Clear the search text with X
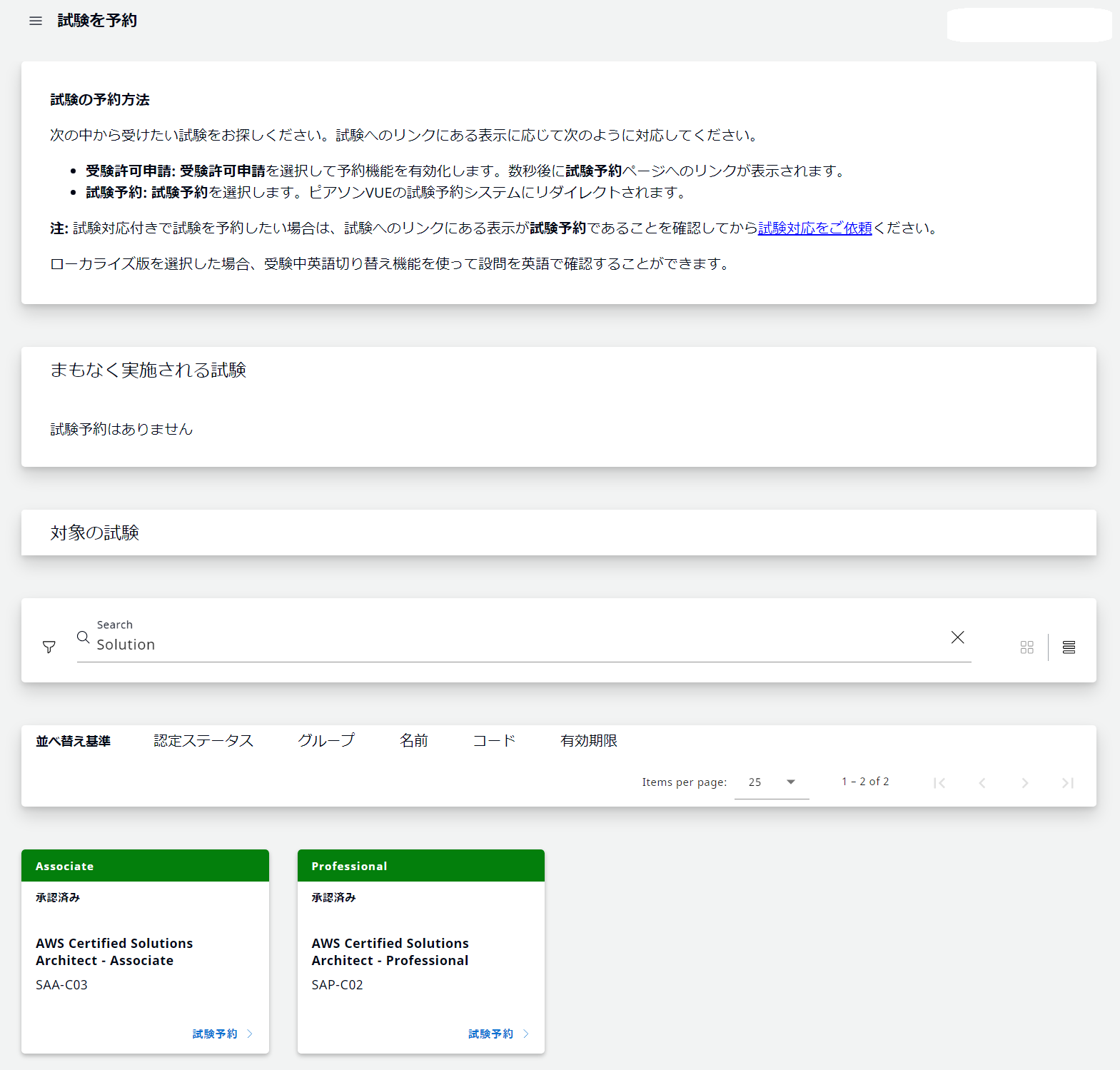The width and height of the screenshot is (1120, 1070). (958, 637)
